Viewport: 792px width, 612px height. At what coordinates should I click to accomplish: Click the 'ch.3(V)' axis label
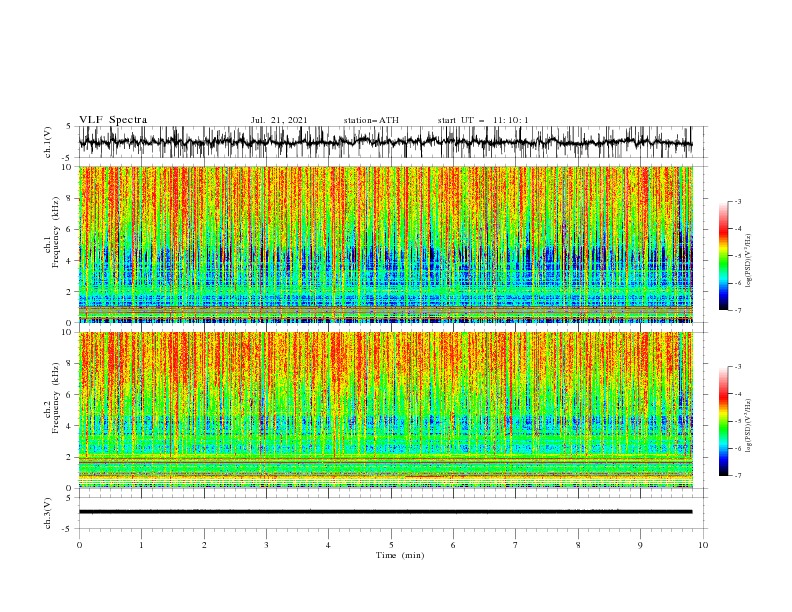click(48, 513)
